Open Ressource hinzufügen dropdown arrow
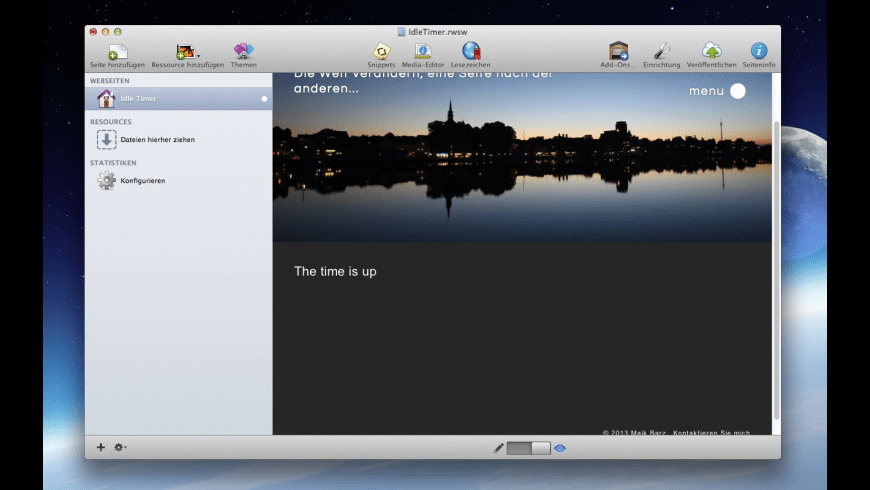The width and height of the screenshot is (870, 490). (199, 55)
